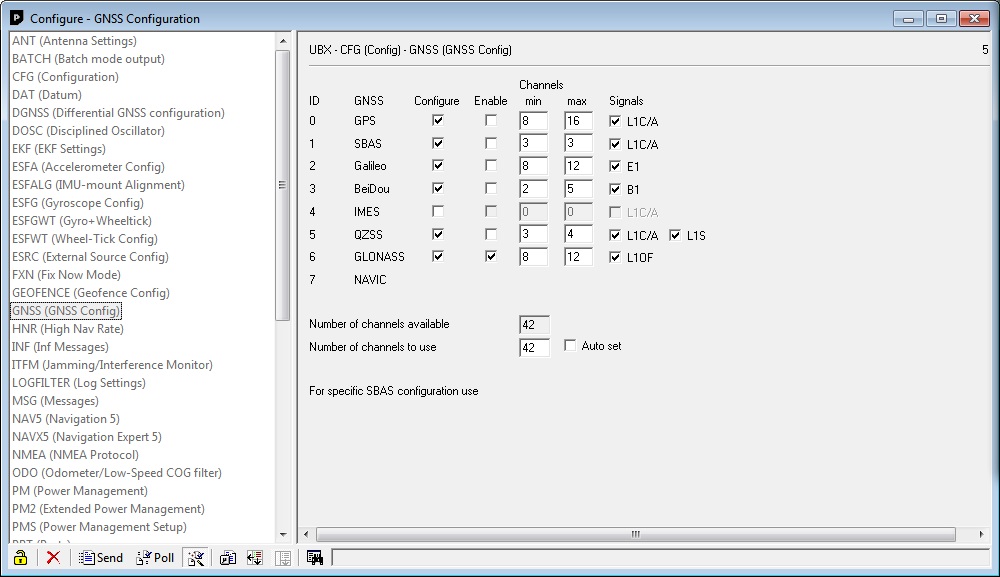The image size is (1000, 577).
Task: Toggle the autopolling icon next to Poll
Action: (x=196, y=558)
